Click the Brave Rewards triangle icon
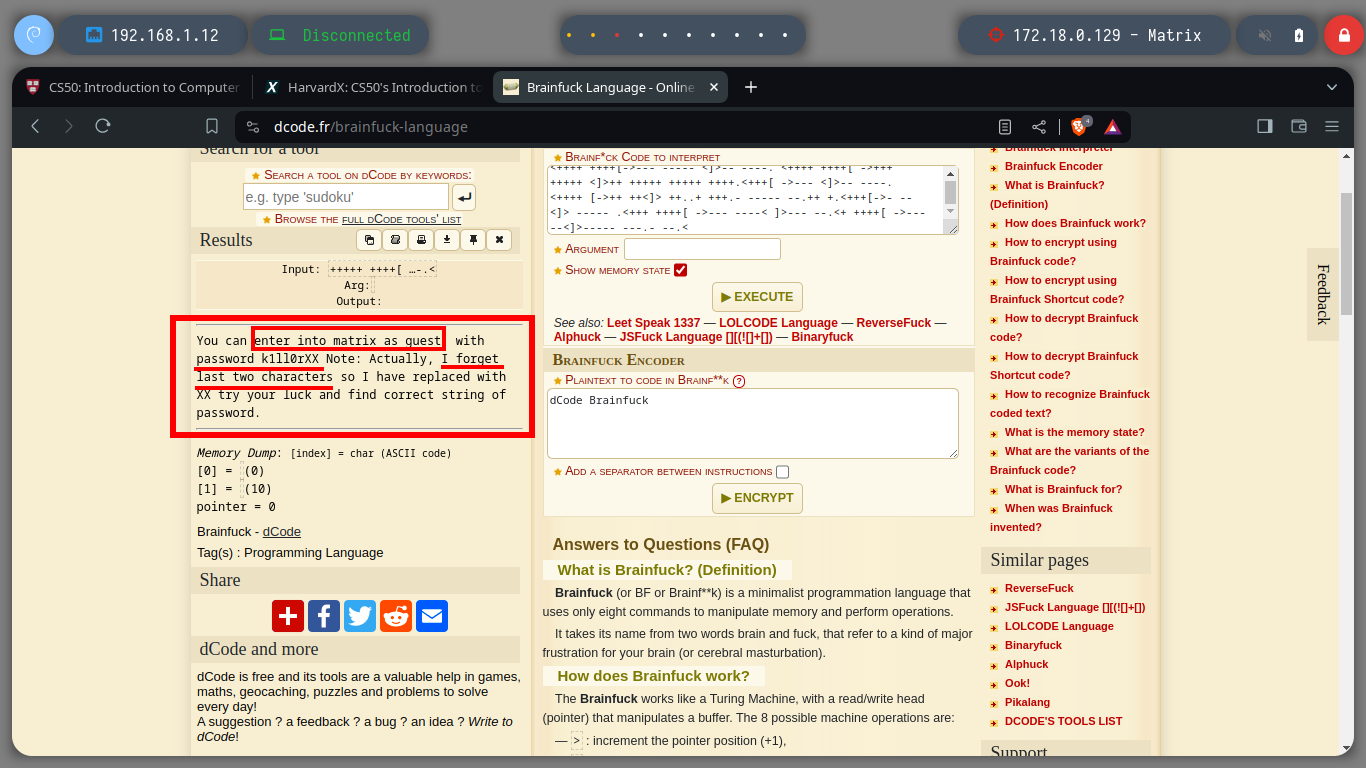The width and height of the screenshot is (1366, 768). click(1112, 127)
